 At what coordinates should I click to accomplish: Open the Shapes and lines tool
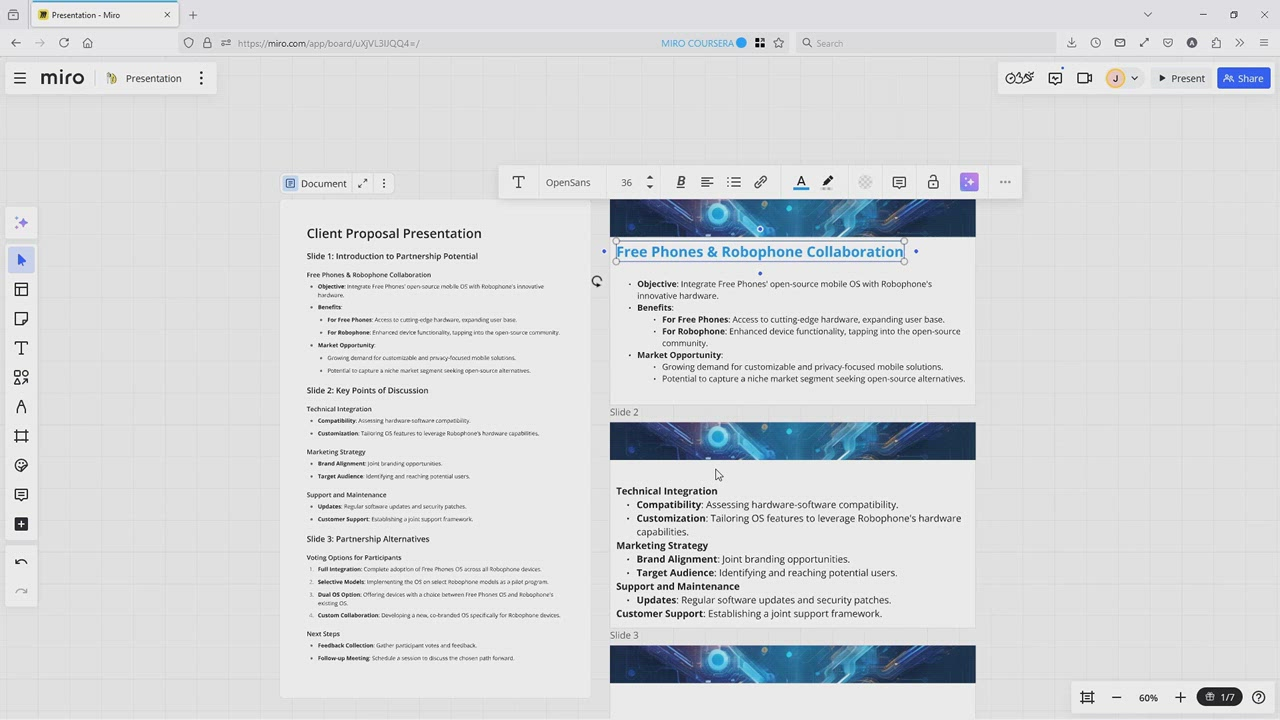[21, 377]
